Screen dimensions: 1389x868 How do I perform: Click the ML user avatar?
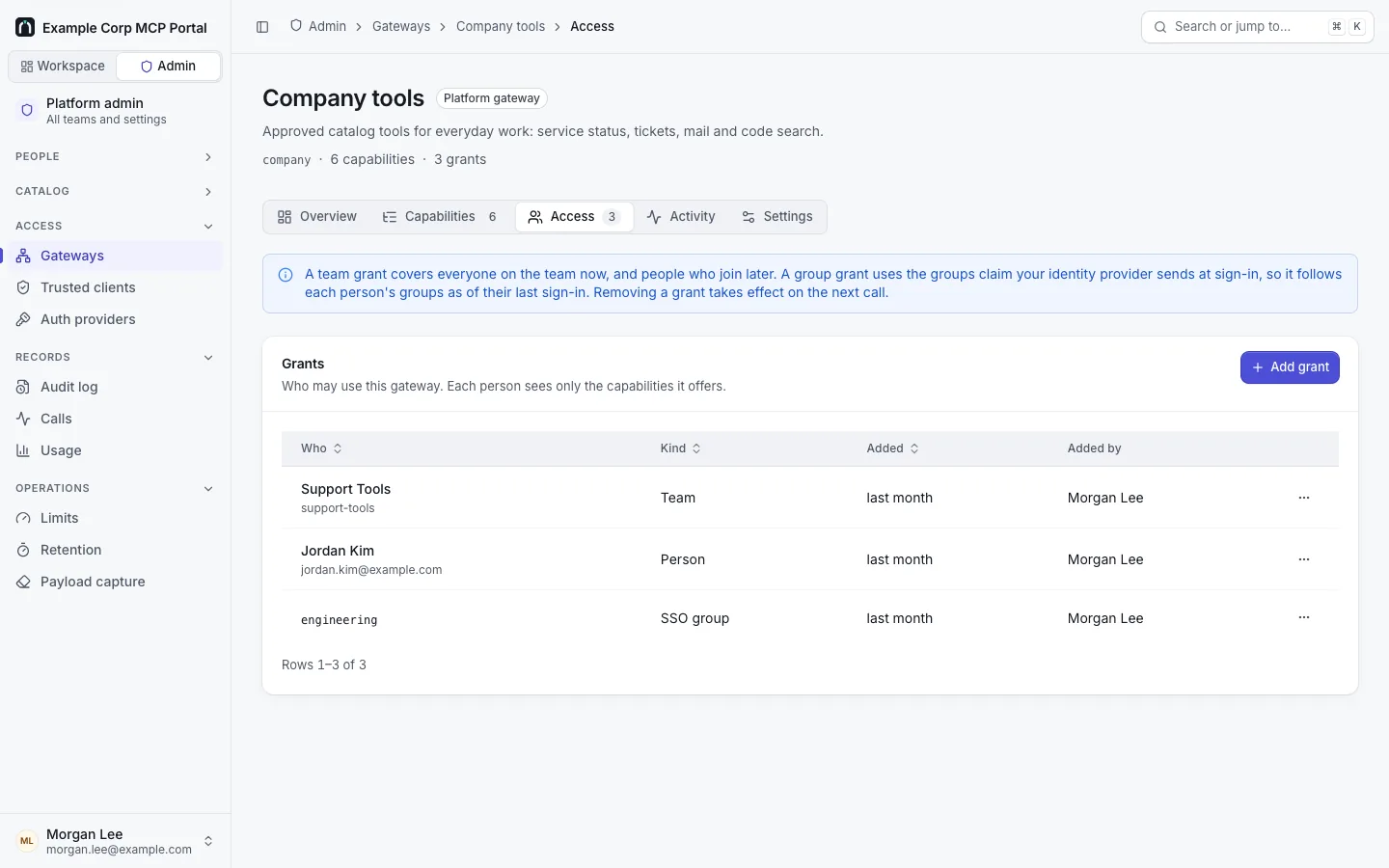coord(27,841)
